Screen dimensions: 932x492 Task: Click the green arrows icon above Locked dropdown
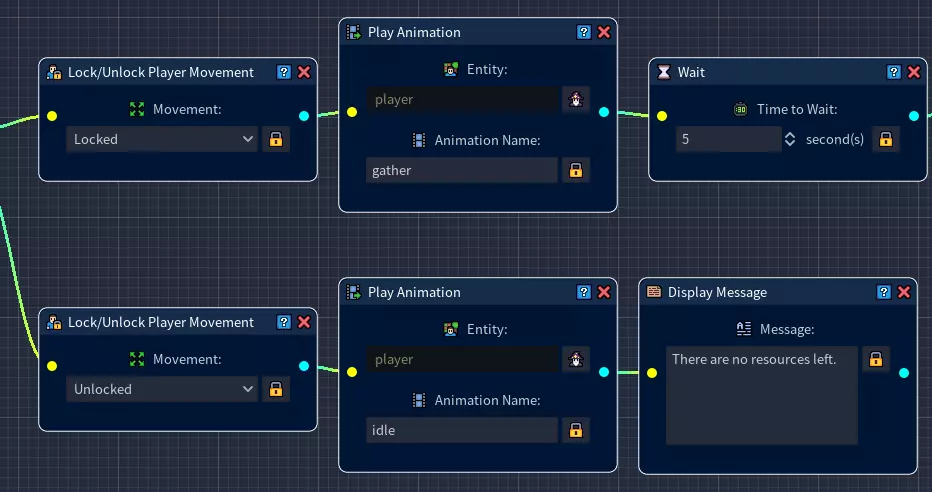pos(137,109)
